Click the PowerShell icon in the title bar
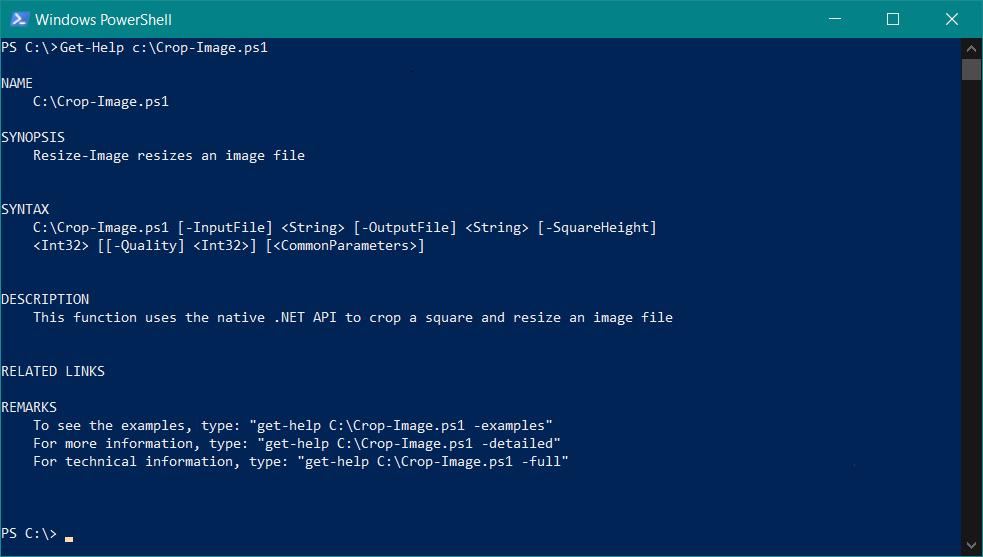The height and width of the screenshot is (557, 983). point(17,19)
